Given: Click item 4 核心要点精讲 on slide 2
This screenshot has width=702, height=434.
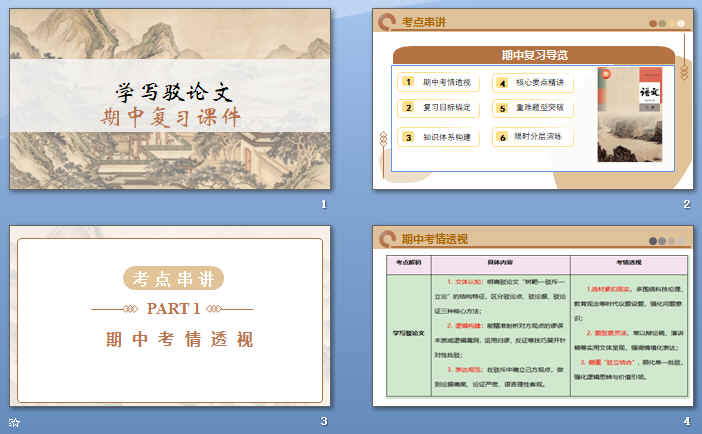Looking at the screenshot, I should tap(533, 83).
